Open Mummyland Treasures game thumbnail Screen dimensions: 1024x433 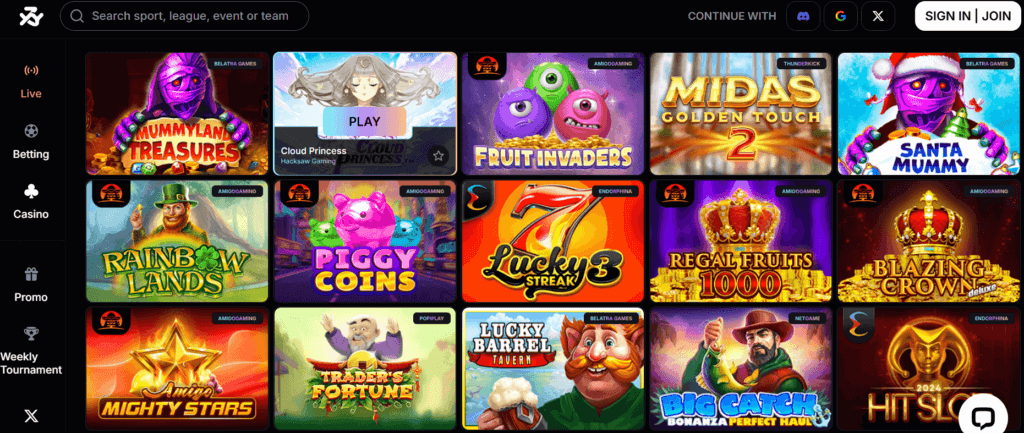(x=177, y=114)
